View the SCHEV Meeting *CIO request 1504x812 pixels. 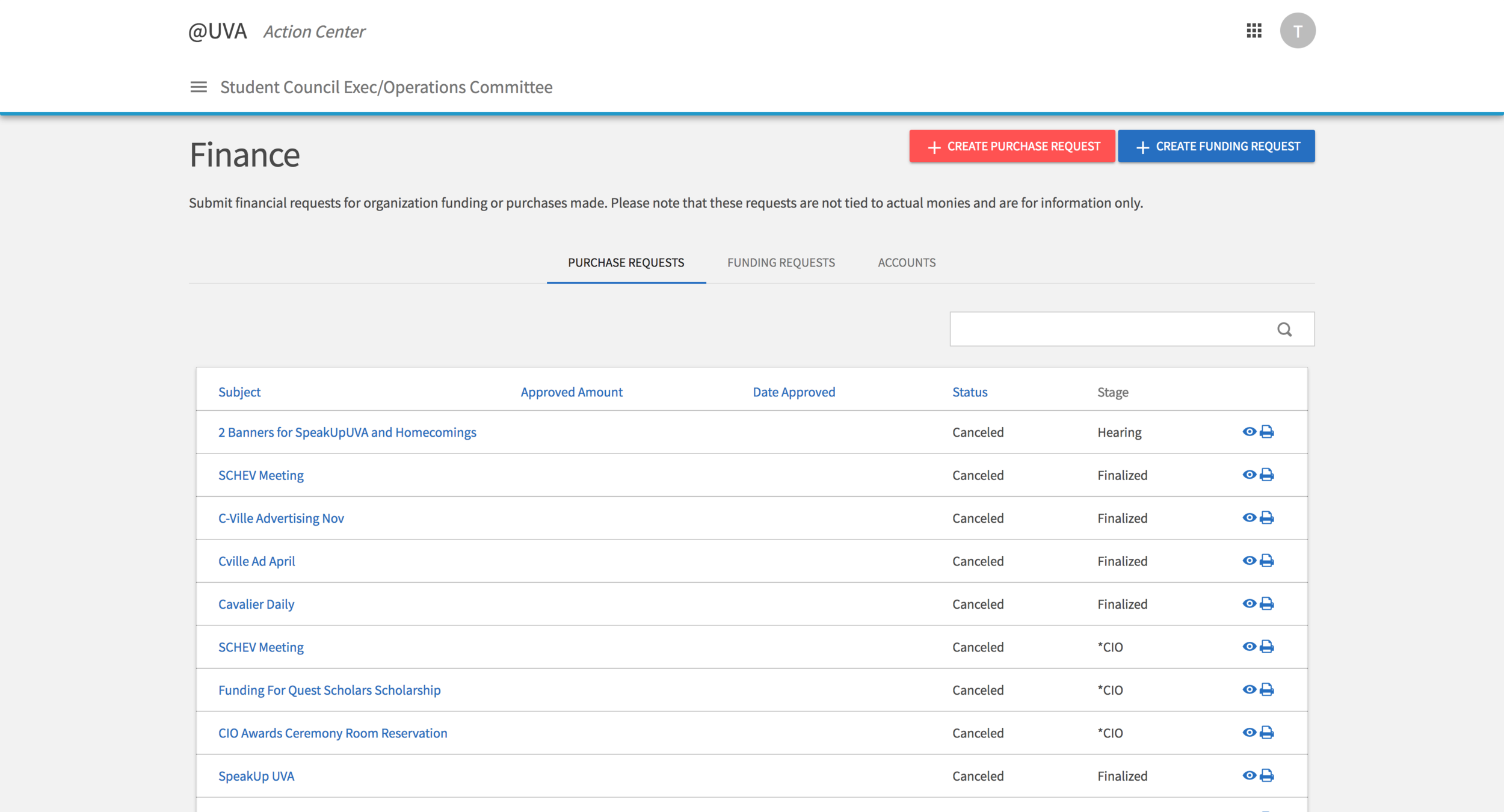1249,647
